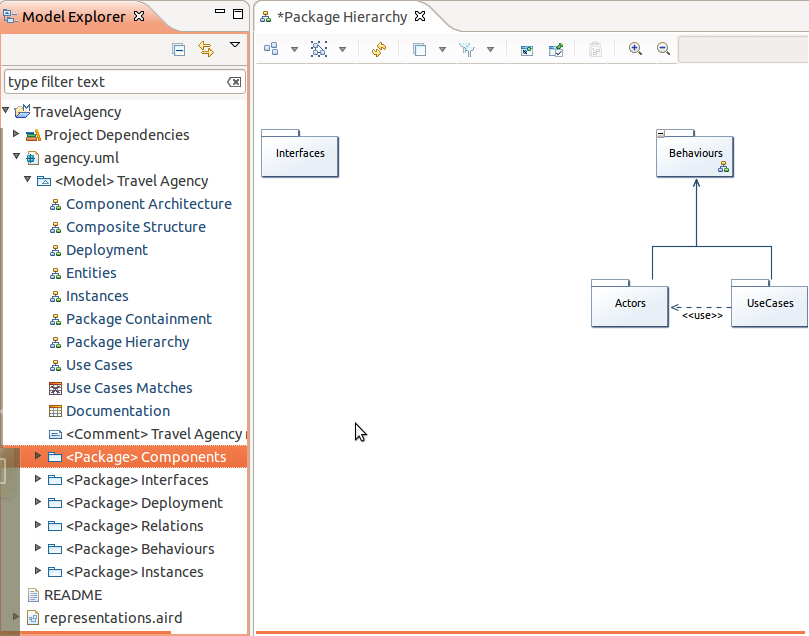Image resolution: width=809 pixels, height=636 pixels.
Task: Expand Project Dependencies node
Action: 16,134
